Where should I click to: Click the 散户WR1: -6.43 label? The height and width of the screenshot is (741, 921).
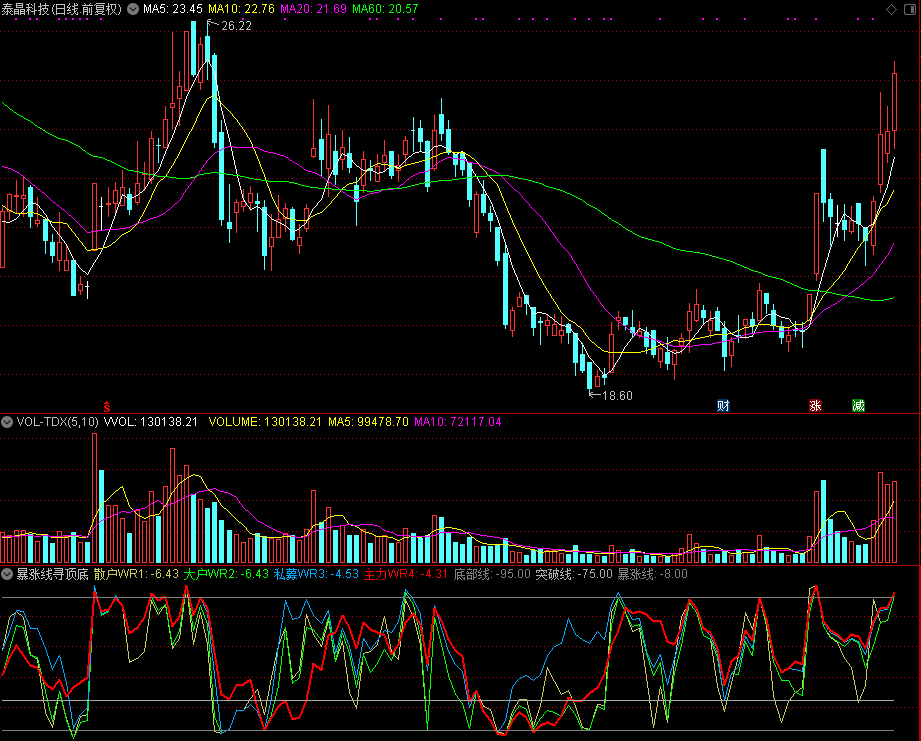coord(136,574)
